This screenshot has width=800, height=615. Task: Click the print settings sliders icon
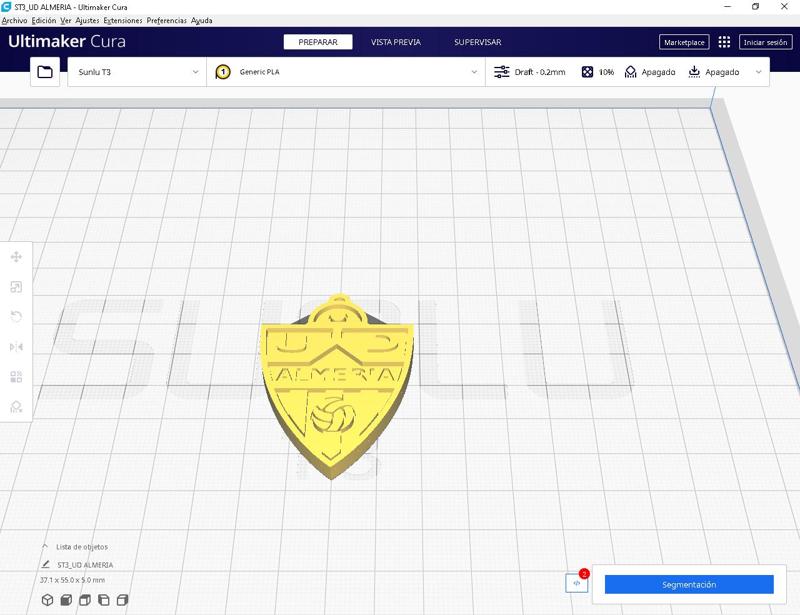tap(502, 72)
